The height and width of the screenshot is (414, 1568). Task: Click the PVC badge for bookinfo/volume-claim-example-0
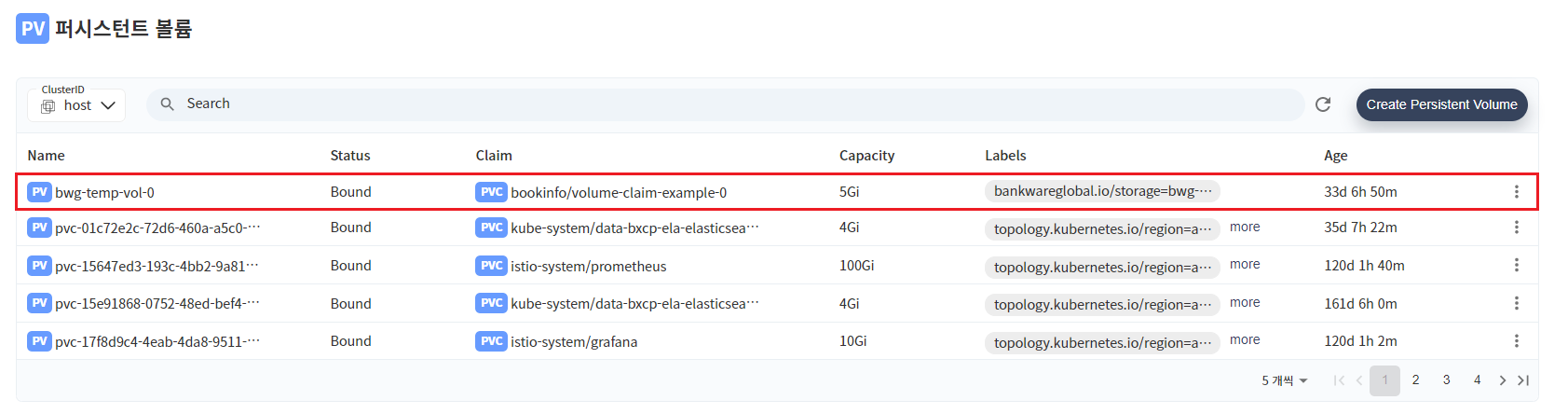coord(491,192)
